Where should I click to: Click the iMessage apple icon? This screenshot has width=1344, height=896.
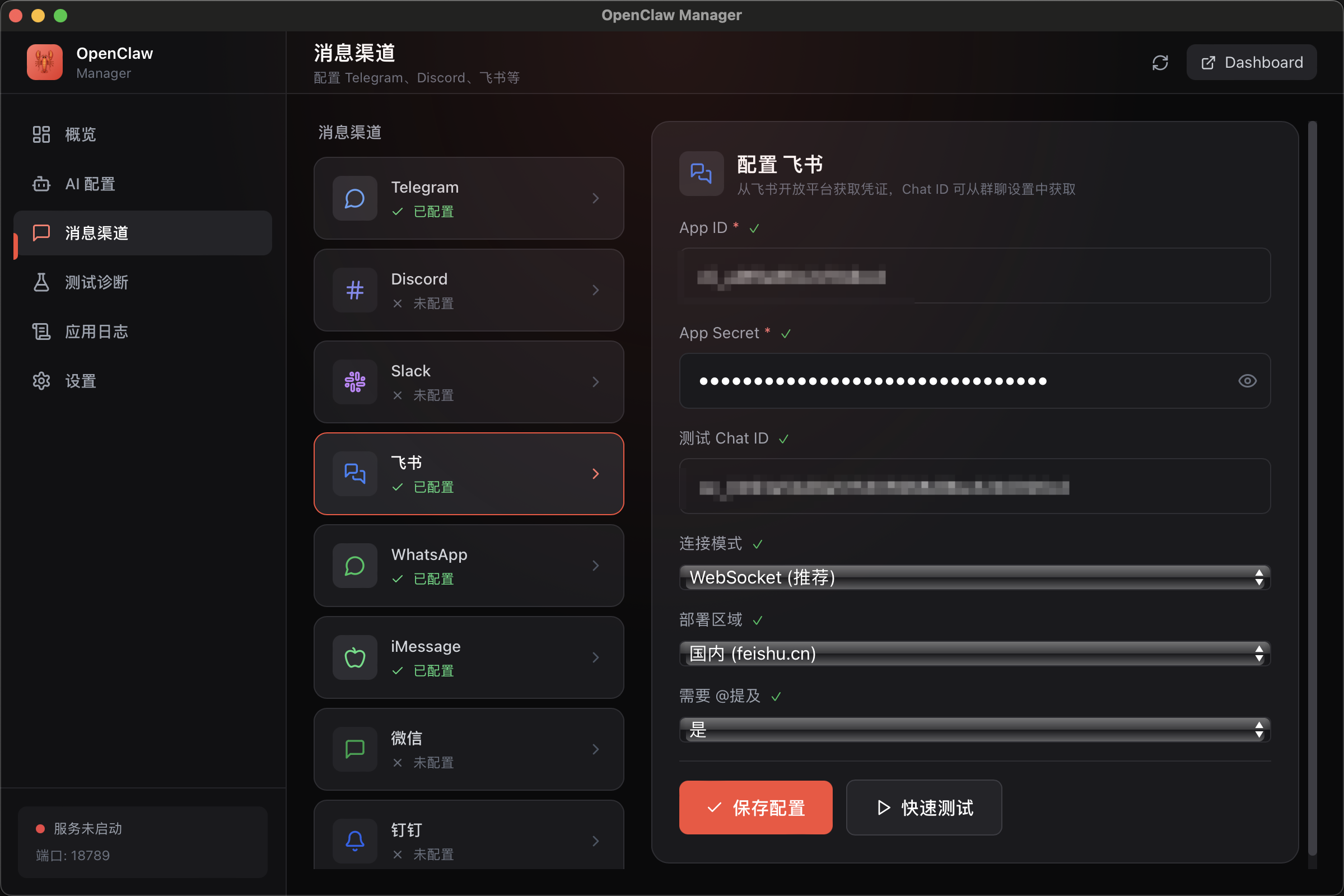pyautogui.click(x=355, y=657)
